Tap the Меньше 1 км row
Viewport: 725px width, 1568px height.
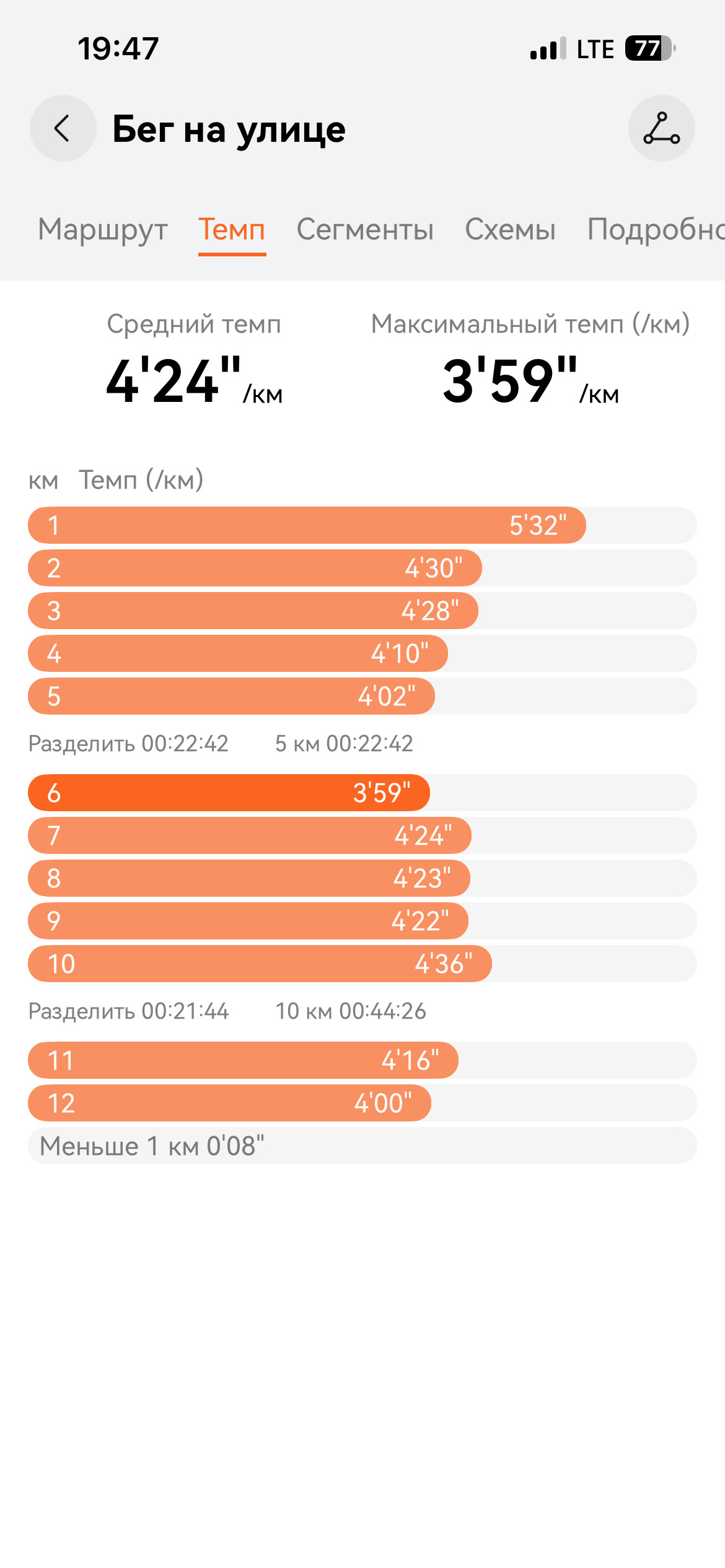click(362, 1146)
